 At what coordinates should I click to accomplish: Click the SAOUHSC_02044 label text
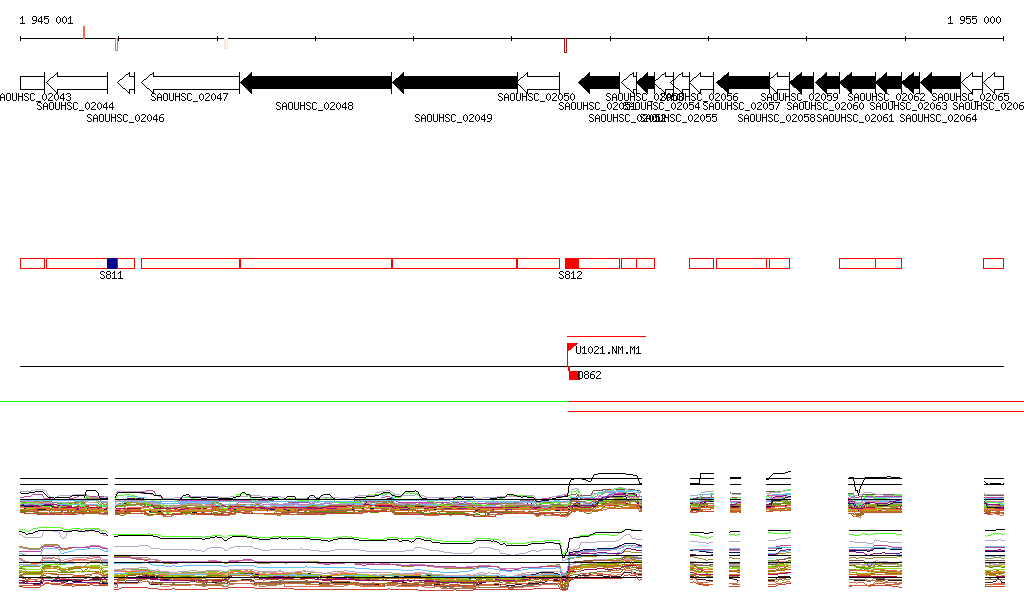(x=75, y=106)
